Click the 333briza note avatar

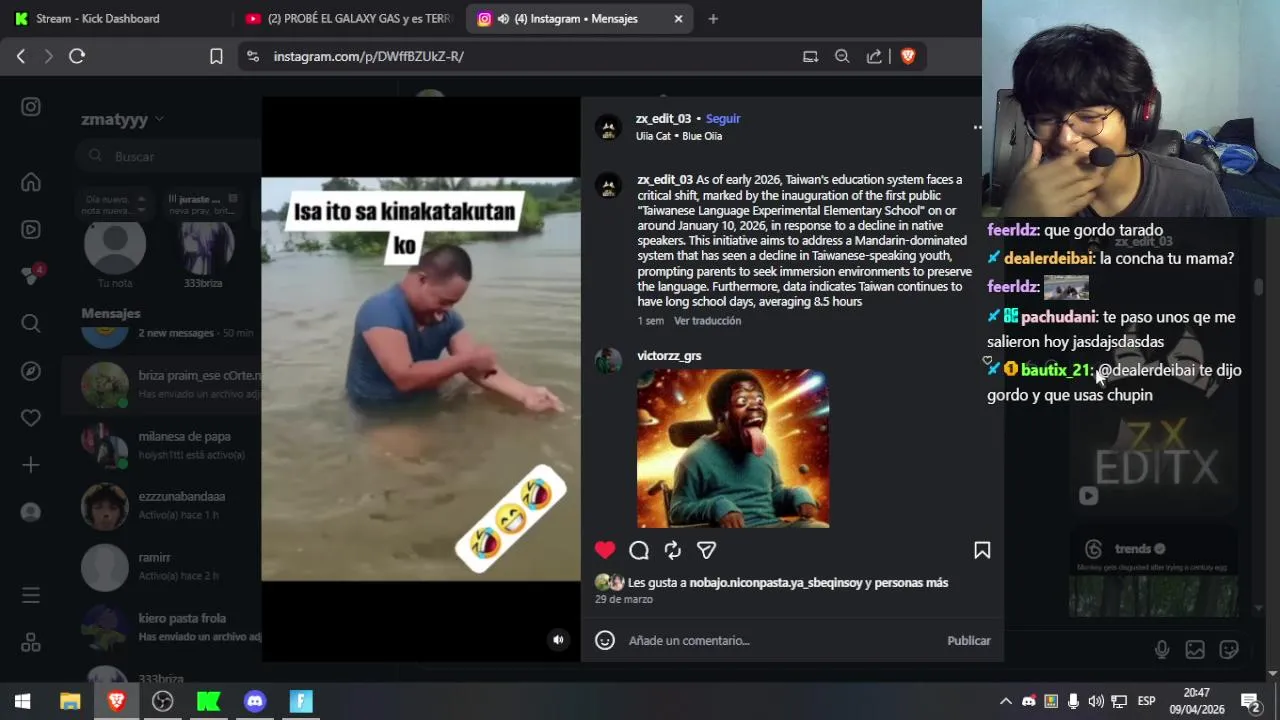point(207,245)
